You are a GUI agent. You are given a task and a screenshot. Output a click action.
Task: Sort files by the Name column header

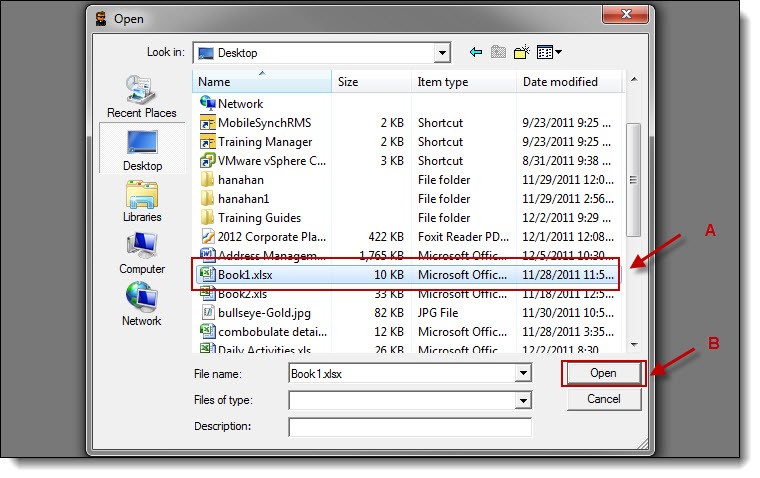click(263, 82)
